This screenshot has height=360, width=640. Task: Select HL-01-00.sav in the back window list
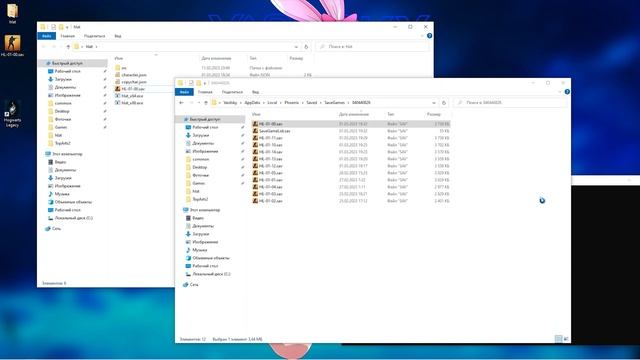pyautogui.click(x=130, y=89)
